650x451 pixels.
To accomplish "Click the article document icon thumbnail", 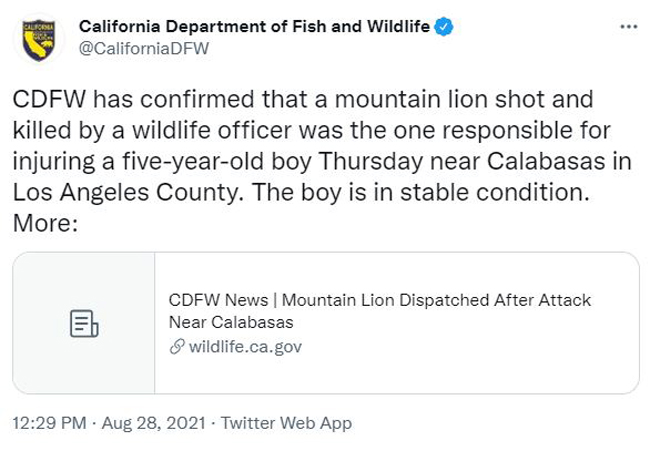I will 84,323.
